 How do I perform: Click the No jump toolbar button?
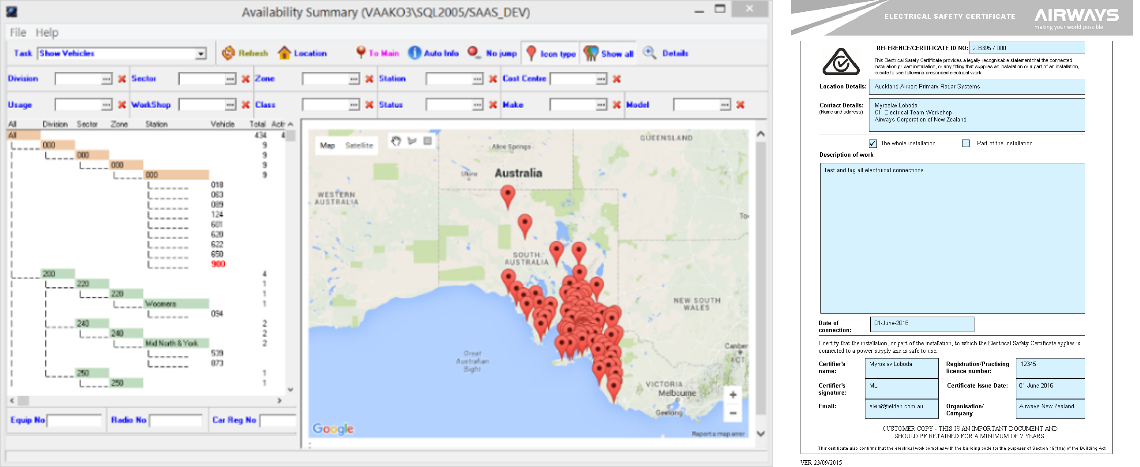(491, 53)
